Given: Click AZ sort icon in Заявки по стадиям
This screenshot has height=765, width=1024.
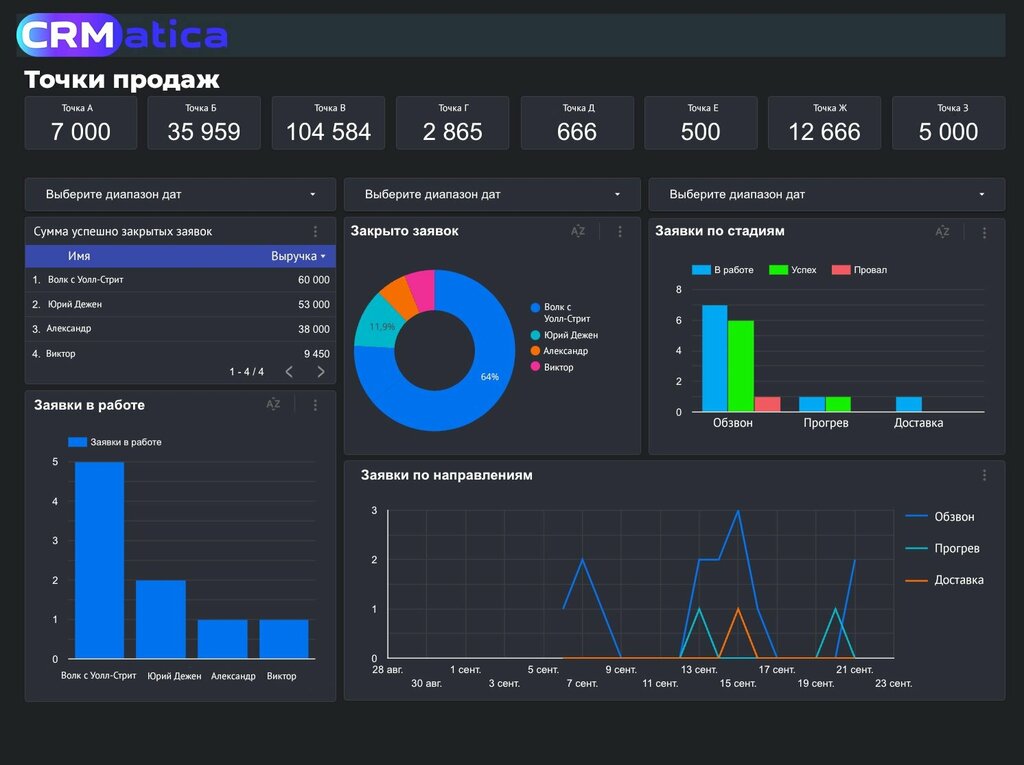Looking at the screenshot, I should tap(942, 232).
